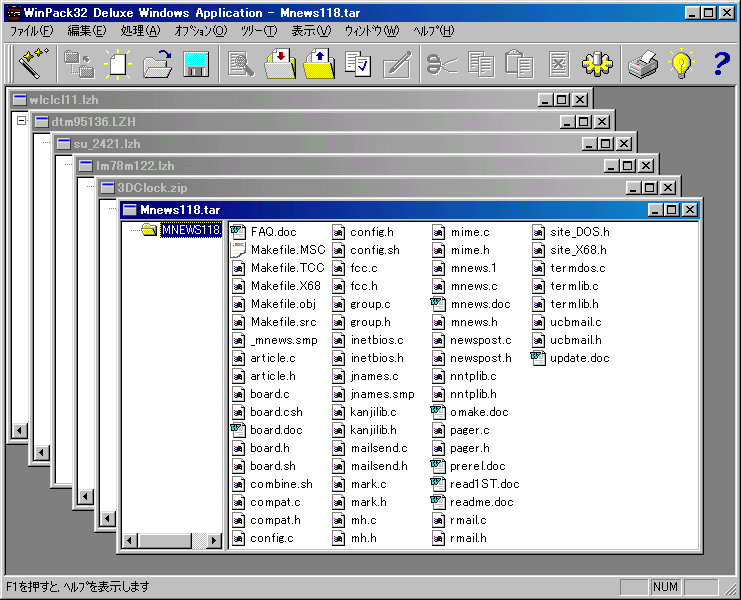Viewport: 741px width, 600px height.
Task: Close the dtm95136.LZH child window
Action: 602,122
